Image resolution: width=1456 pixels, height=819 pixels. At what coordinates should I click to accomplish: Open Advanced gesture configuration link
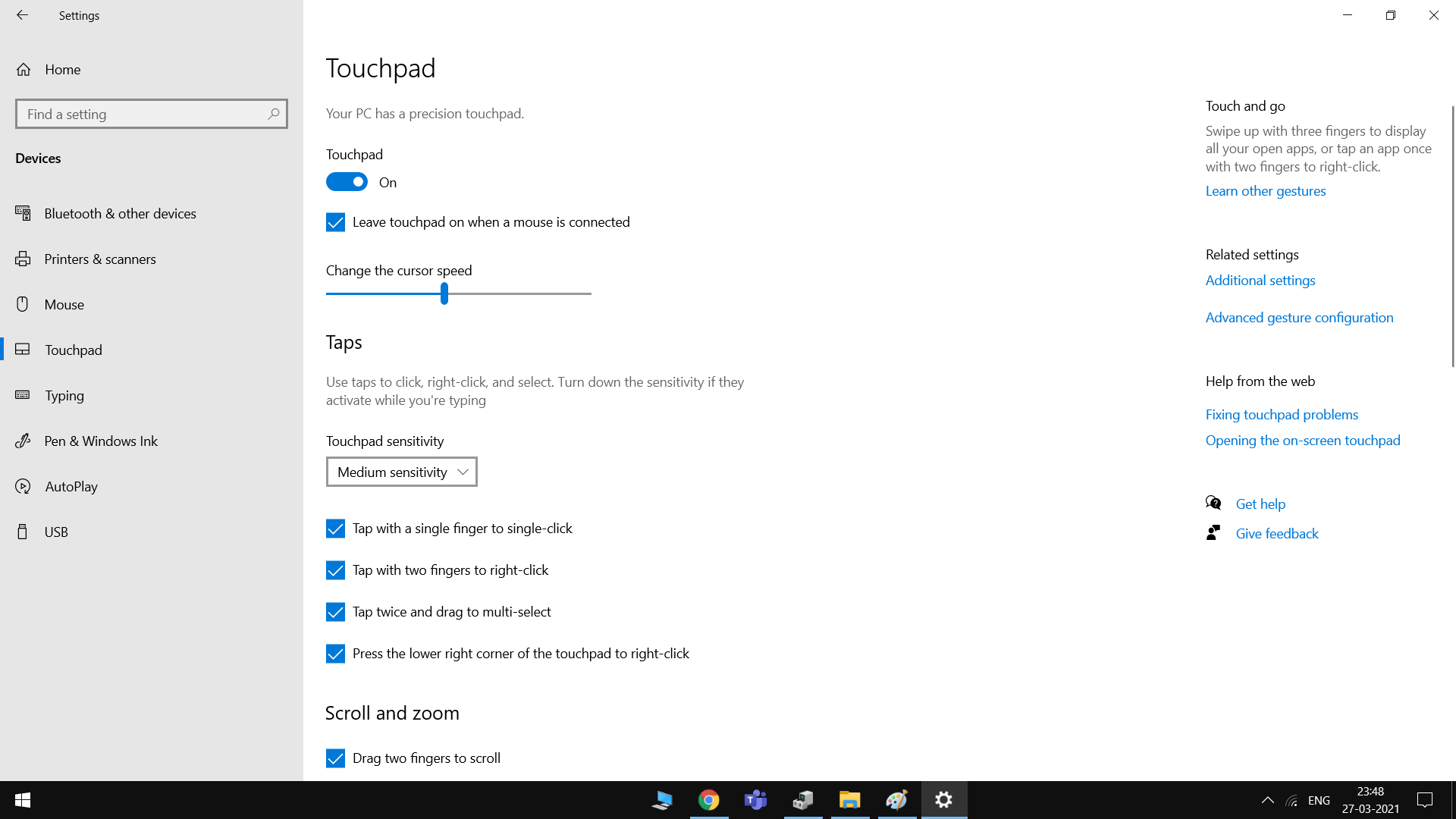[1299, 318]
